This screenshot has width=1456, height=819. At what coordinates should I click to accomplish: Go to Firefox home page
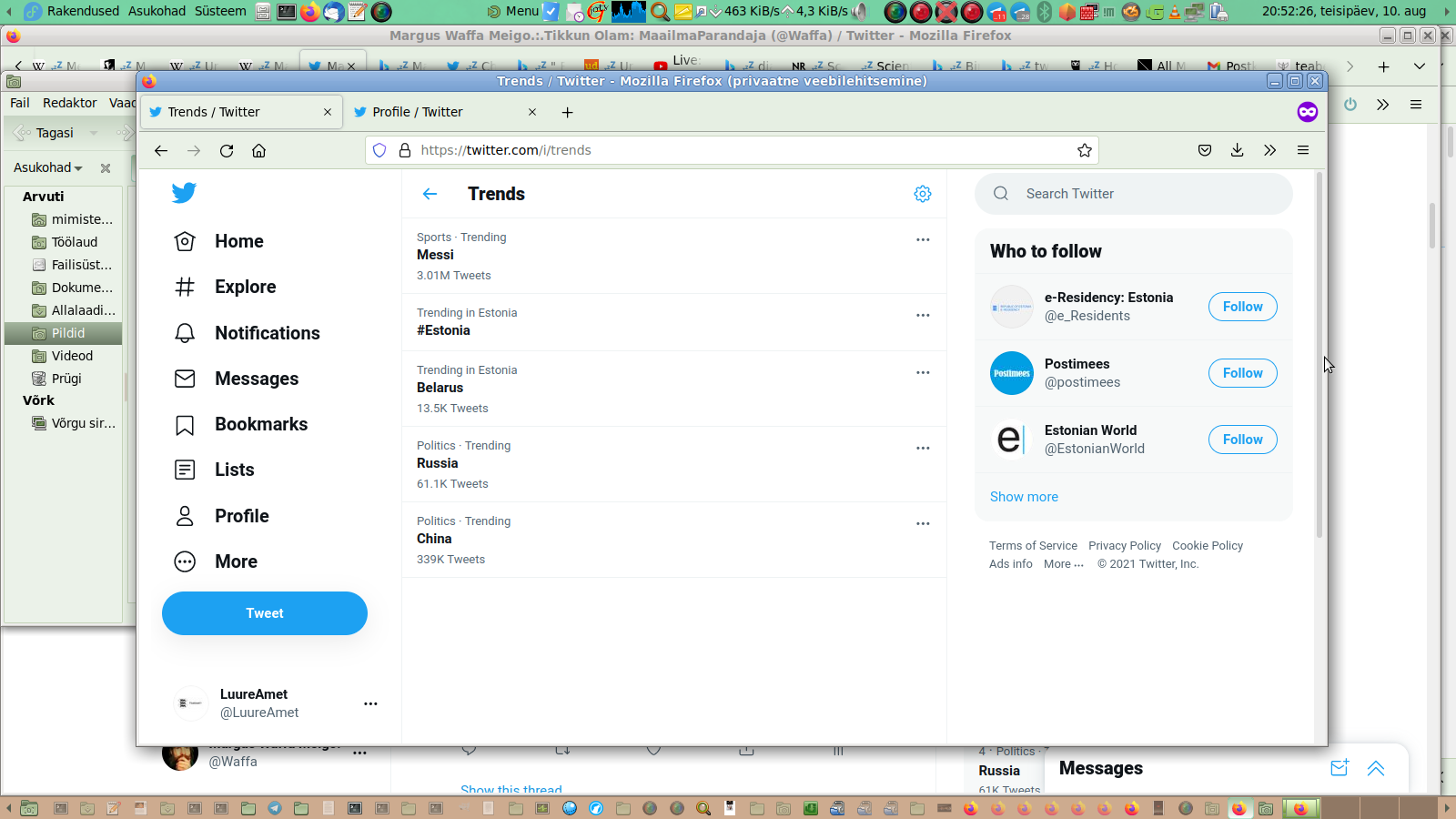259,150
